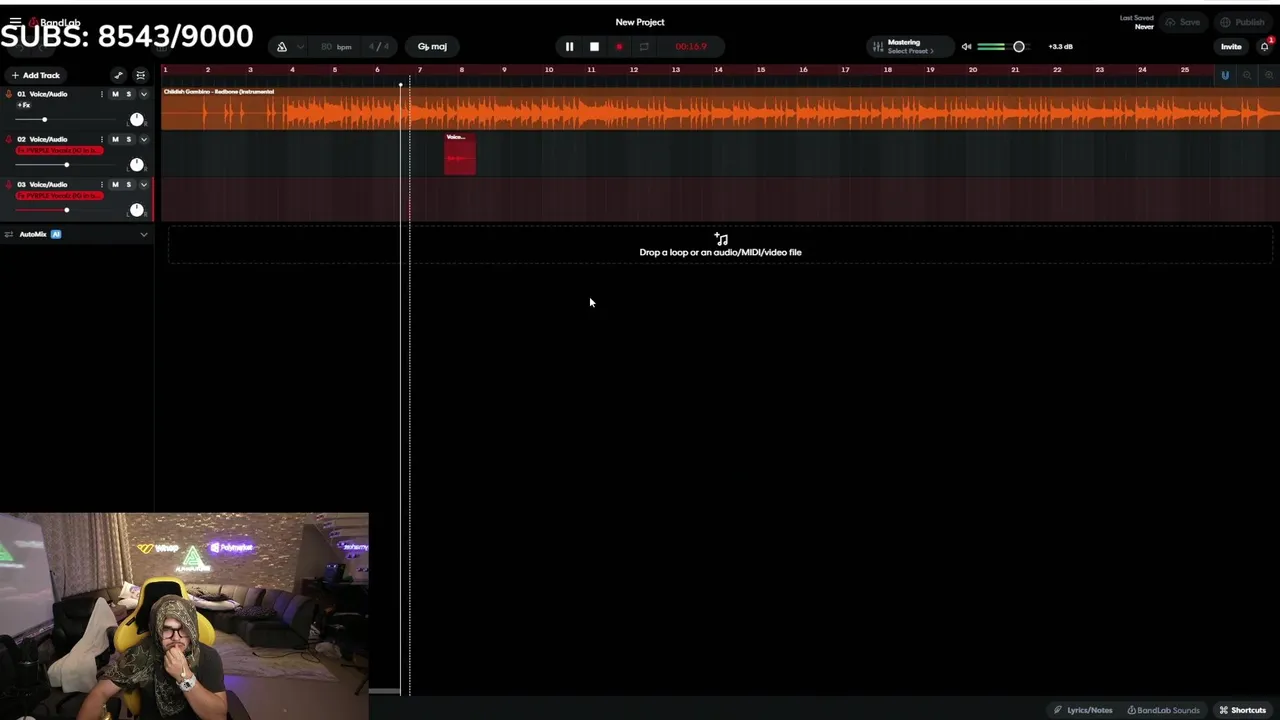Mute track 03 Voice/Audio
This screenshot has width=1280, height=720.
115,184
